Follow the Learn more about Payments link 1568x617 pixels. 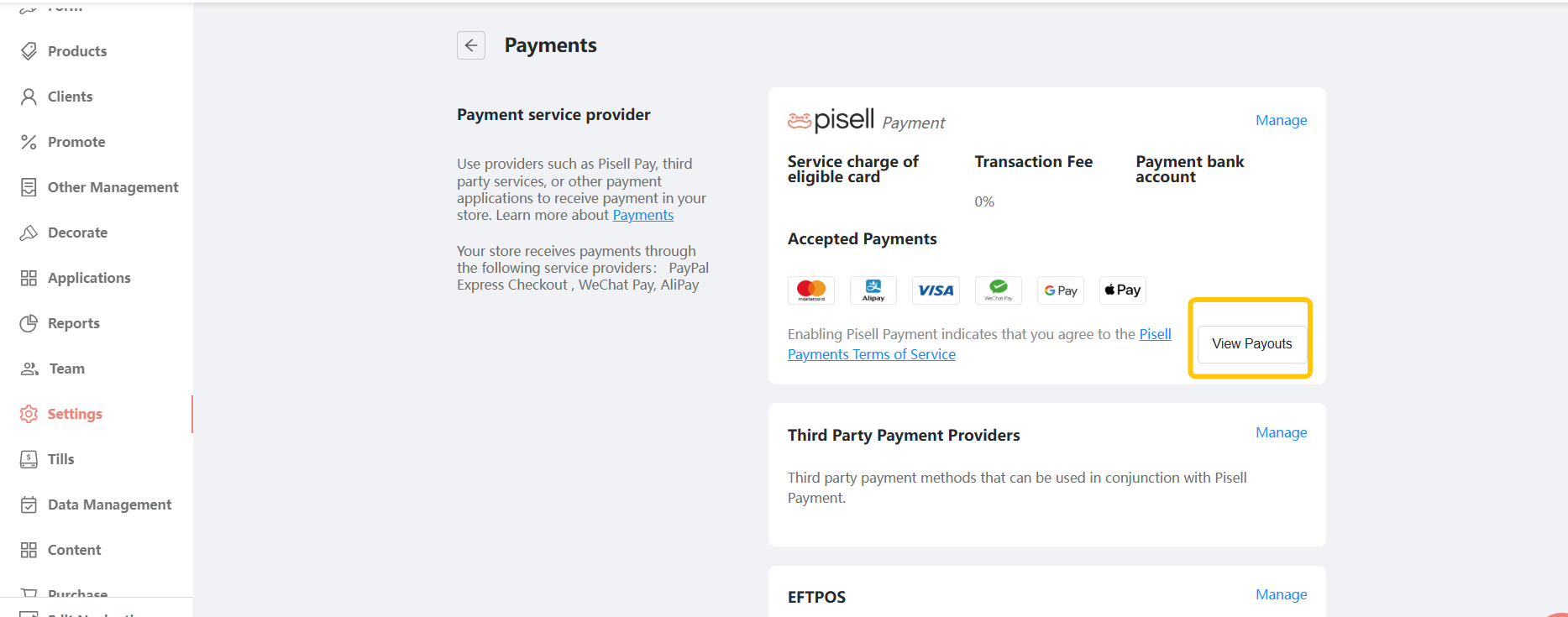coord(642,215)
